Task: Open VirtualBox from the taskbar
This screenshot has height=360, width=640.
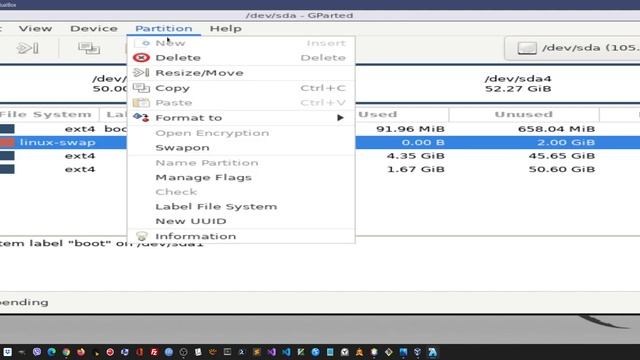Action: coord(417,352)
